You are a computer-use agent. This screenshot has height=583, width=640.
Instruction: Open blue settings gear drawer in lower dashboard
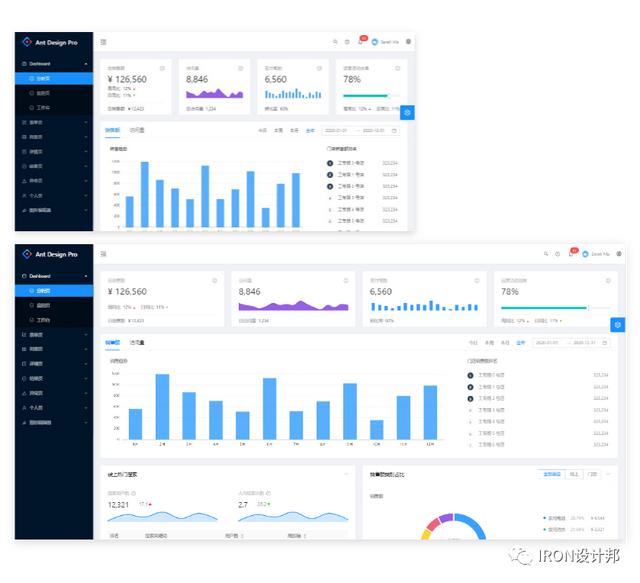[x=618, y=325]
